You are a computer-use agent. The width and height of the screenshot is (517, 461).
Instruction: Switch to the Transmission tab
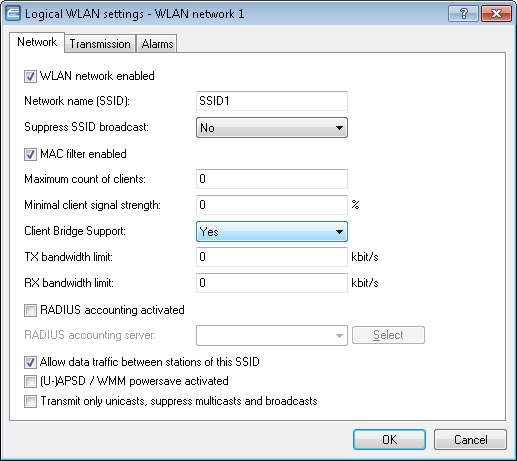point(100,44)
